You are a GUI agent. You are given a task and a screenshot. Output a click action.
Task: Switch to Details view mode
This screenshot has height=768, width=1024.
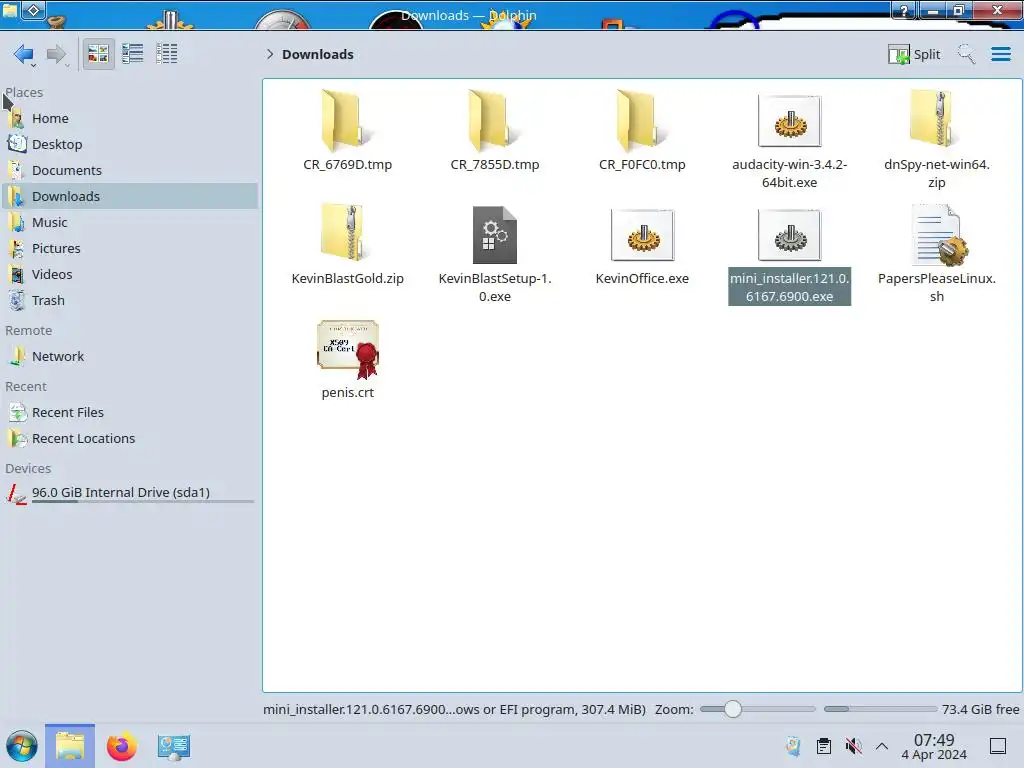pos(167,54)
